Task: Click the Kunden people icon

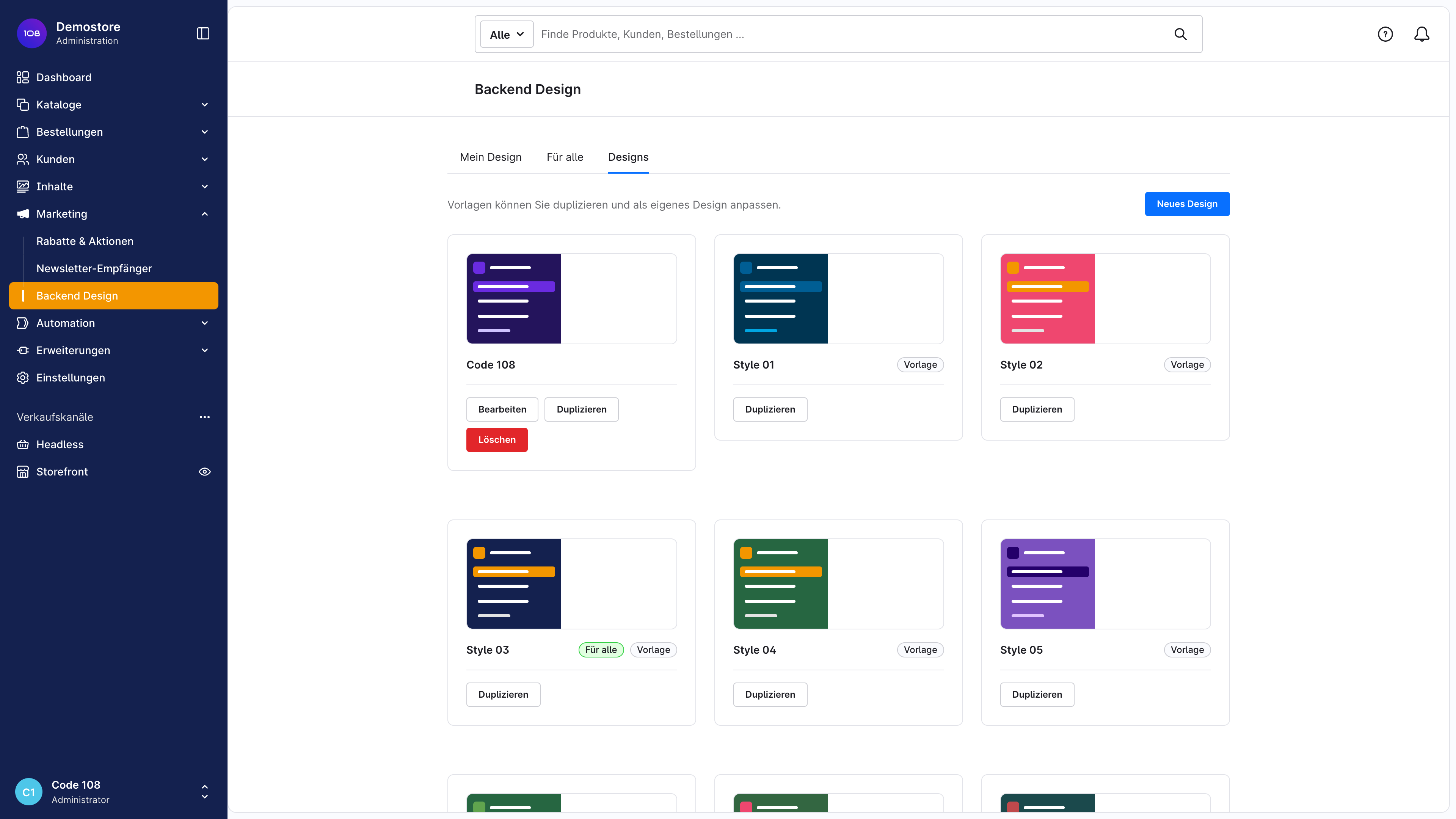Action: pos(23,159)
